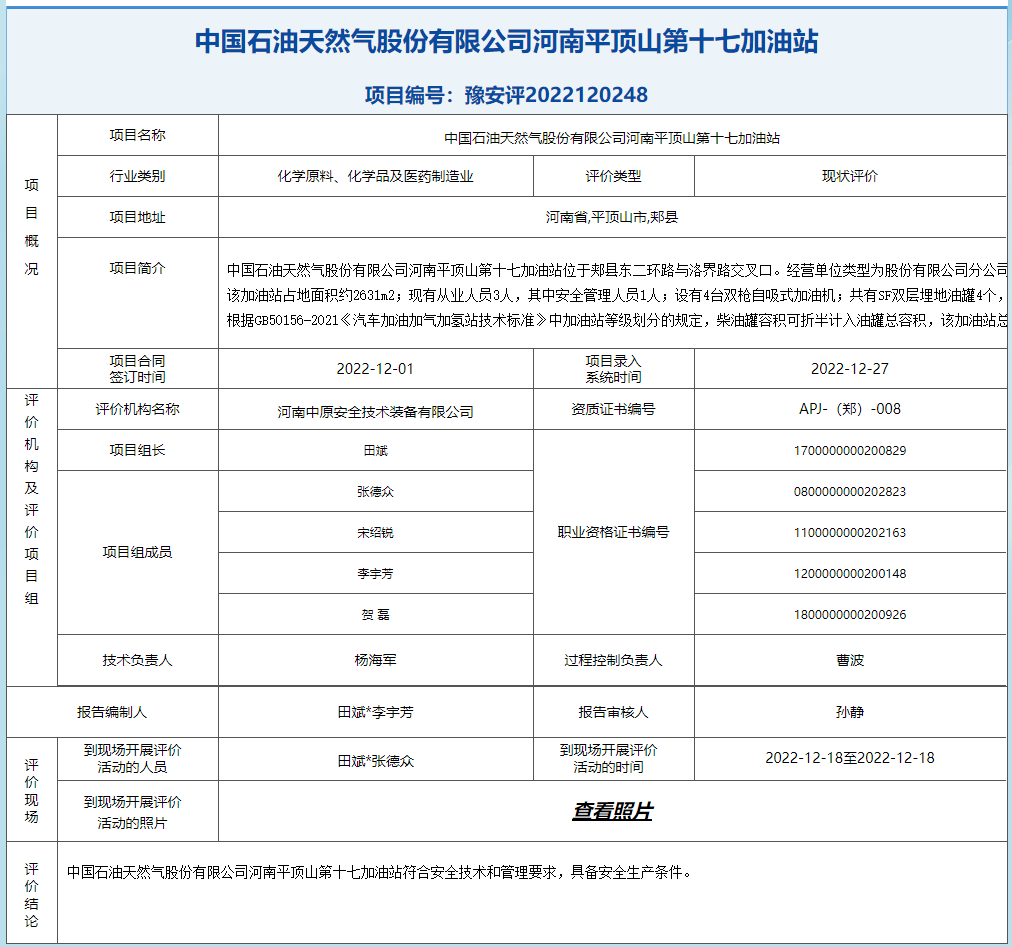
Task: Click the 项目组成员 label
Action: click(x=137, y=552)
